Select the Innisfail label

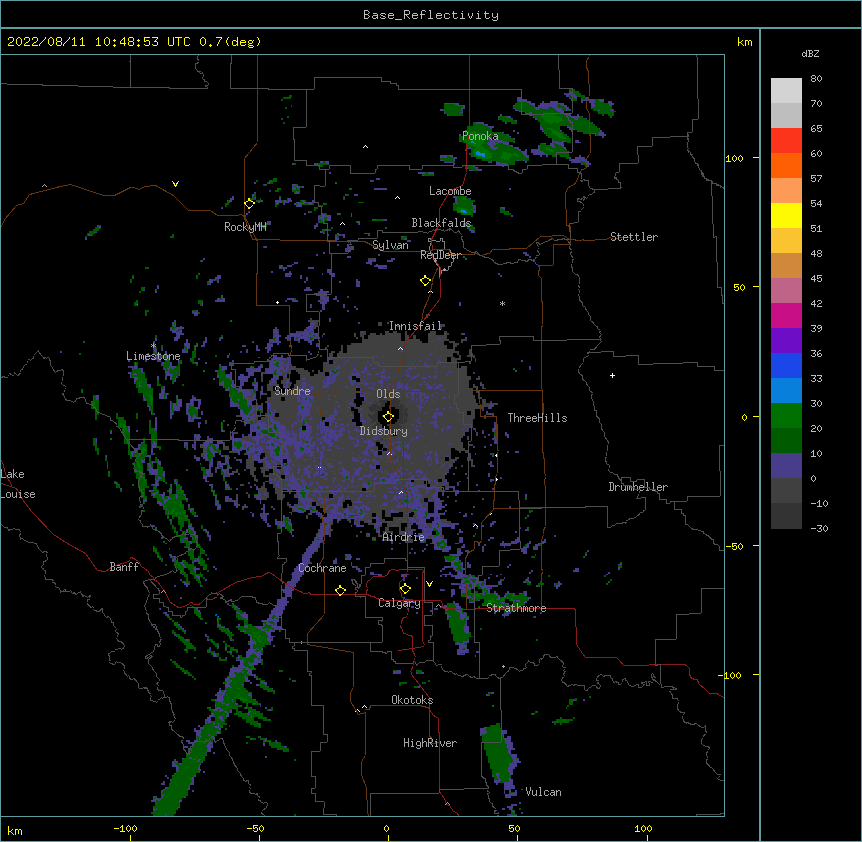(415, 326)
